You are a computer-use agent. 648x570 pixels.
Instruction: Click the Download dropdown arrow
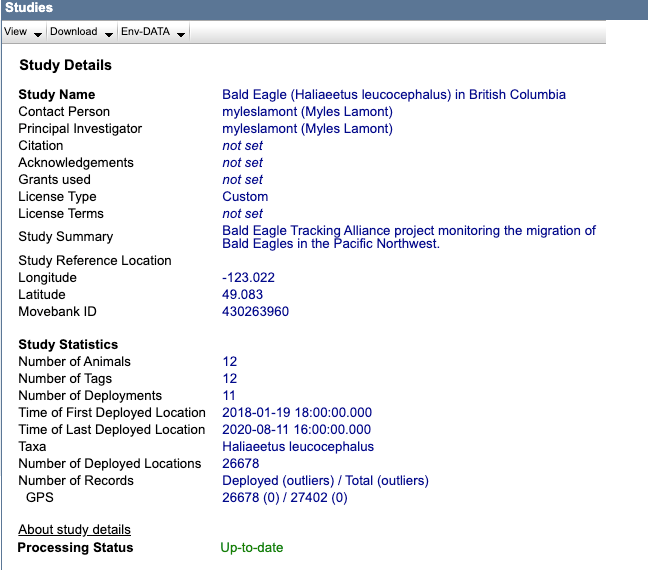click(x=108, y=34)
